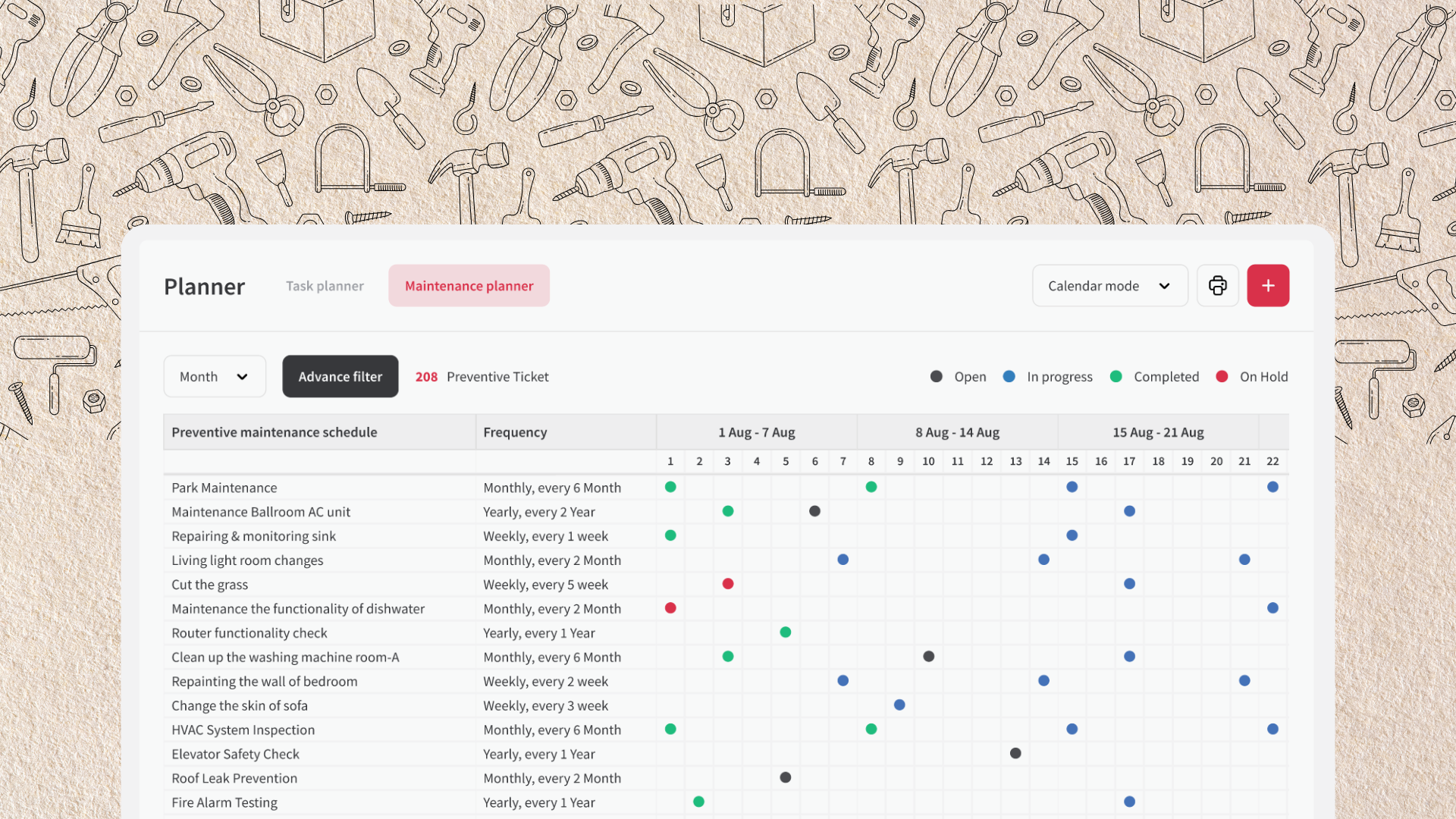Click the print icon button
This screenshot has width=1456, height=819.
pos(1218,286)
